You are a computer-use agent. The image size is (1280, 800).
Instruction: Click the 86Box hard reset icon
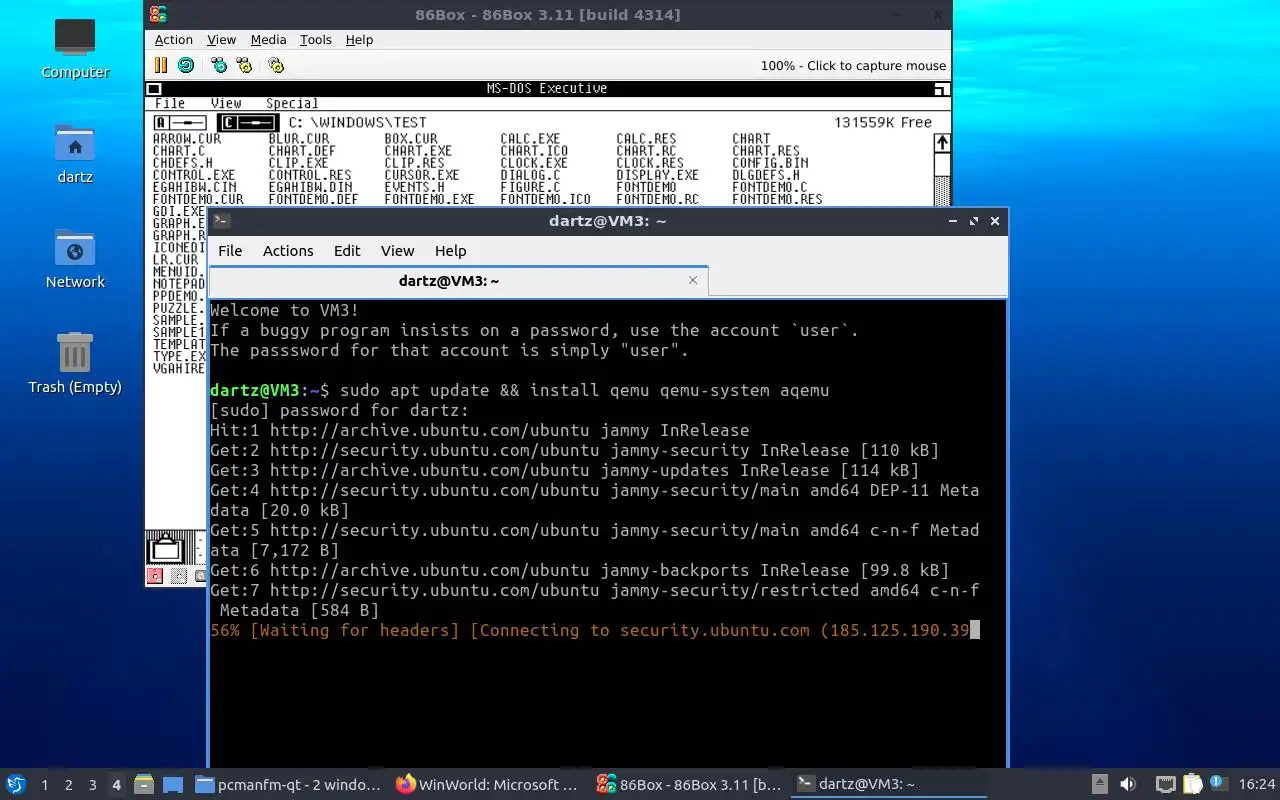[x=186, y=65]
